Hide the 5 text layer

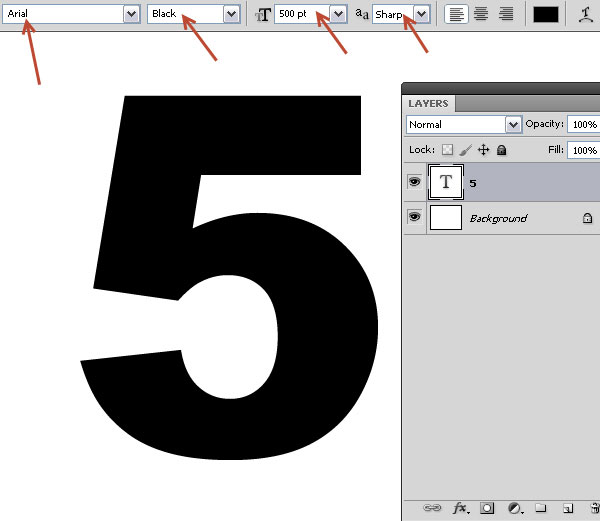click(x=414, y=181)
